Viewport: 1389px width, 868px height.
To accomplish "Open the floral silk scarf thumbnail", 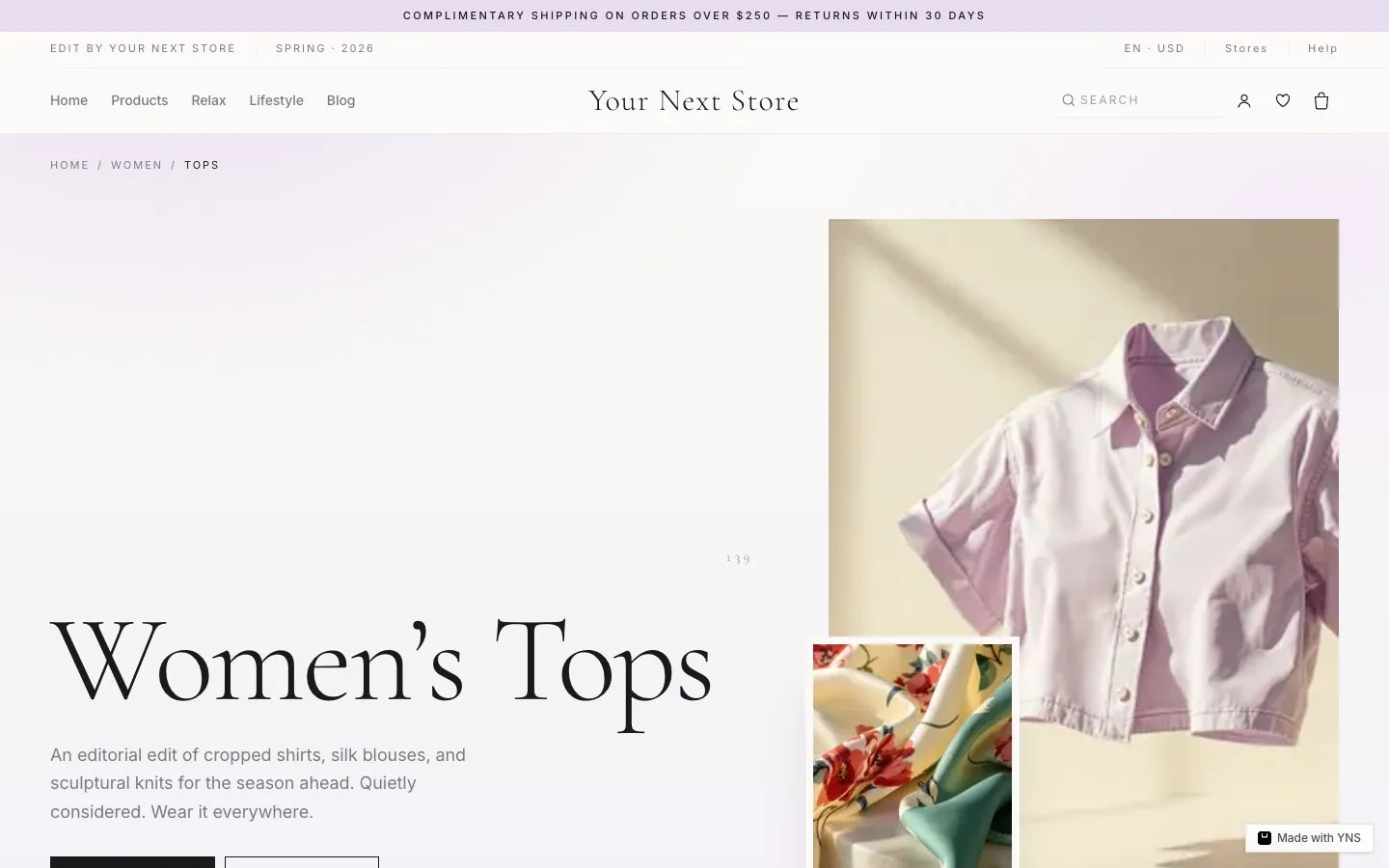I will (912, 756).
